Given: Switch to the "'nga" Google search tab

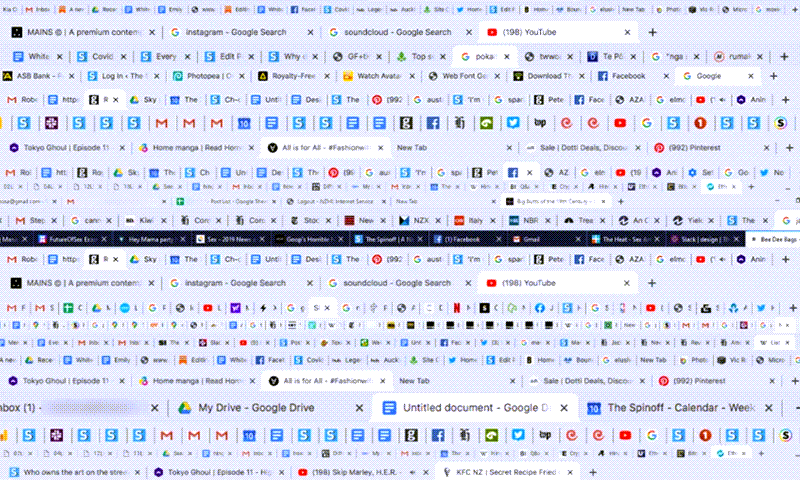Looking at the screenshot, I should [x=674, y=57].
